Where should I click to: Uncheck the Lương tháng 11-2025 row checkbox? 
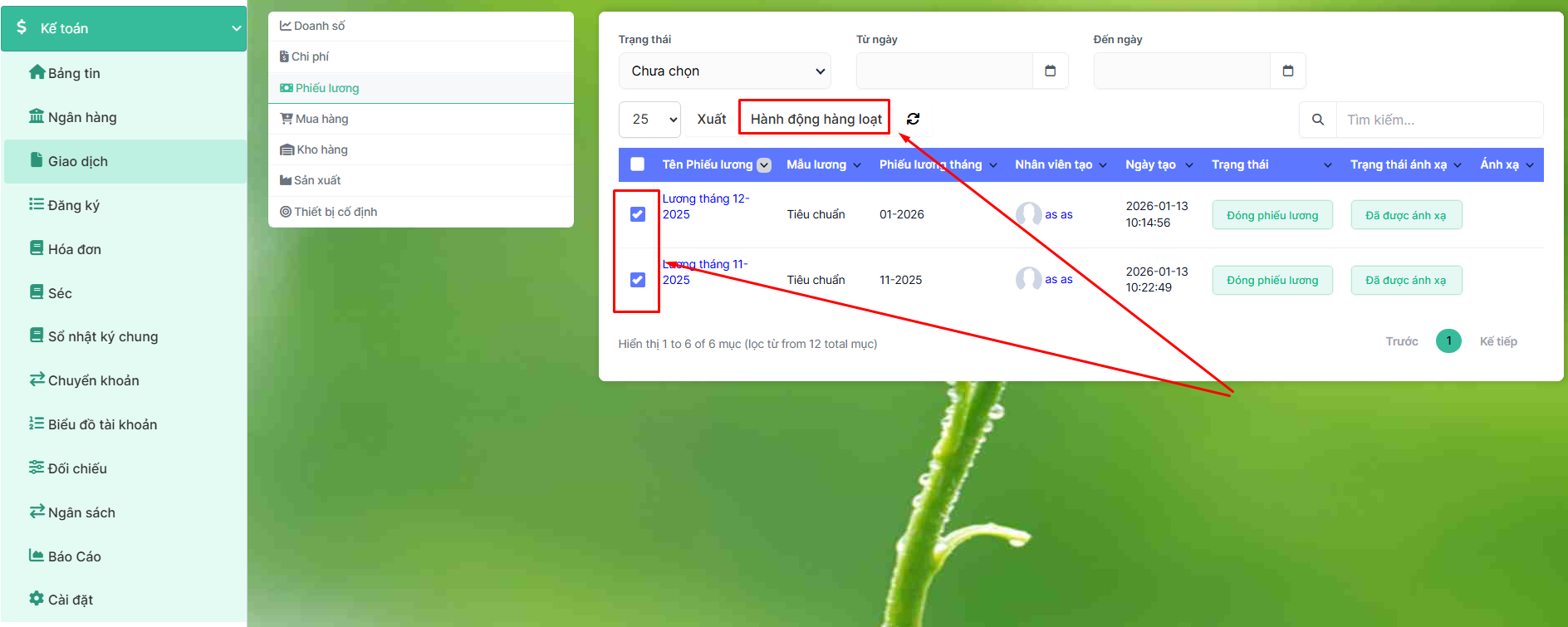tap(638, 280)
